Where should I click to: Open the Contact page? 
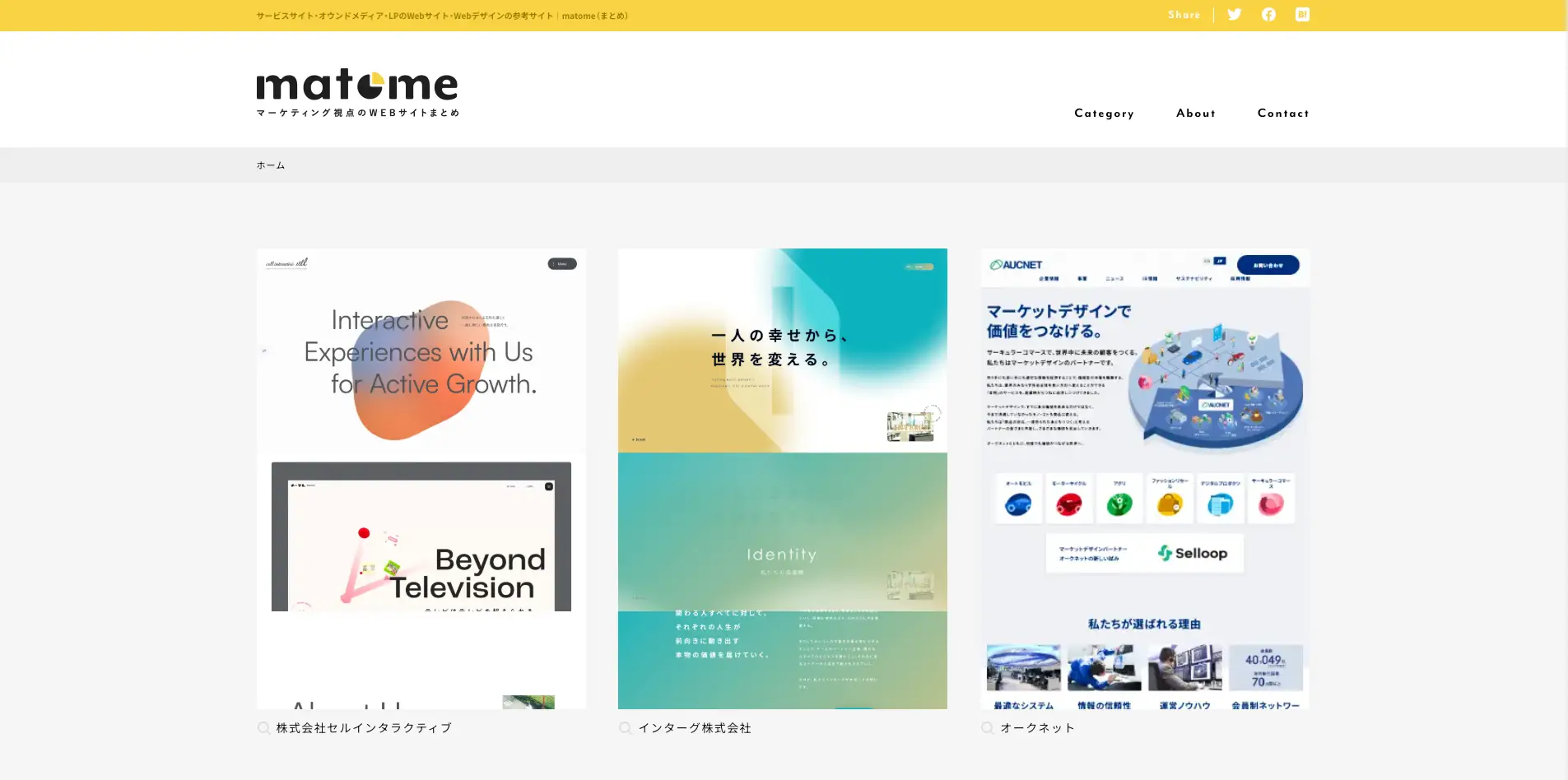pos(1283,114)
